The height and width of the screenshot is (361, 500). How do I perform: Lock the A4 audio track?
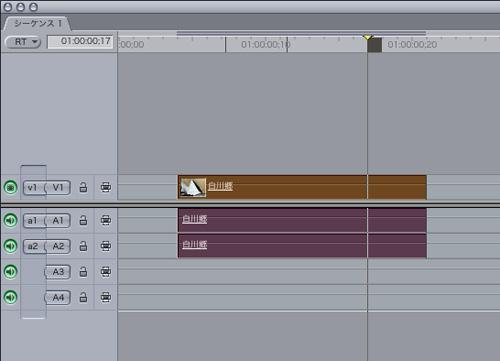tap(83, 297)
